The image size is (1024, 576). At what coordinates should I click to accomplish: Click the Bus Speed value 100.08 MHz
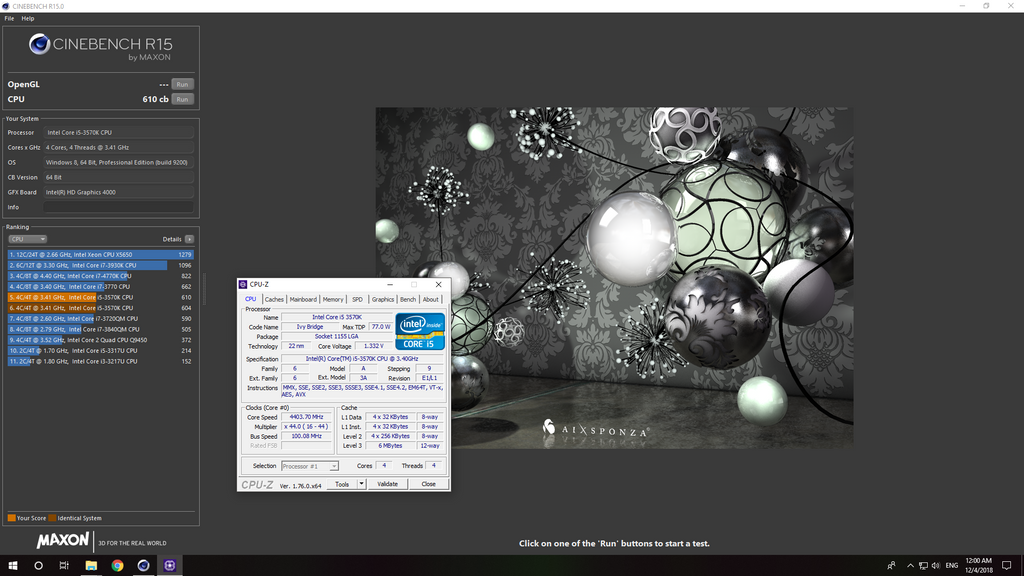click(306, 436)
